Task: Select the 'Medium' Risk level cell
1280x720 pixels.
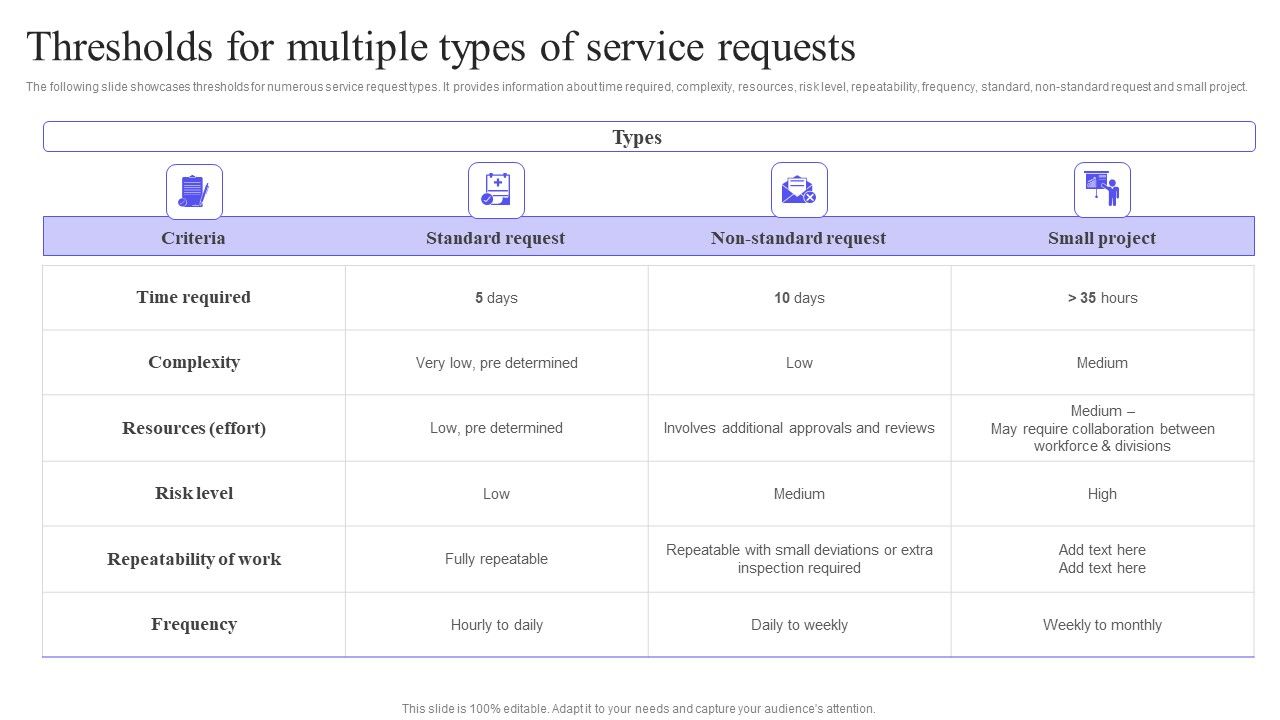Action: (x=799, y=494)
